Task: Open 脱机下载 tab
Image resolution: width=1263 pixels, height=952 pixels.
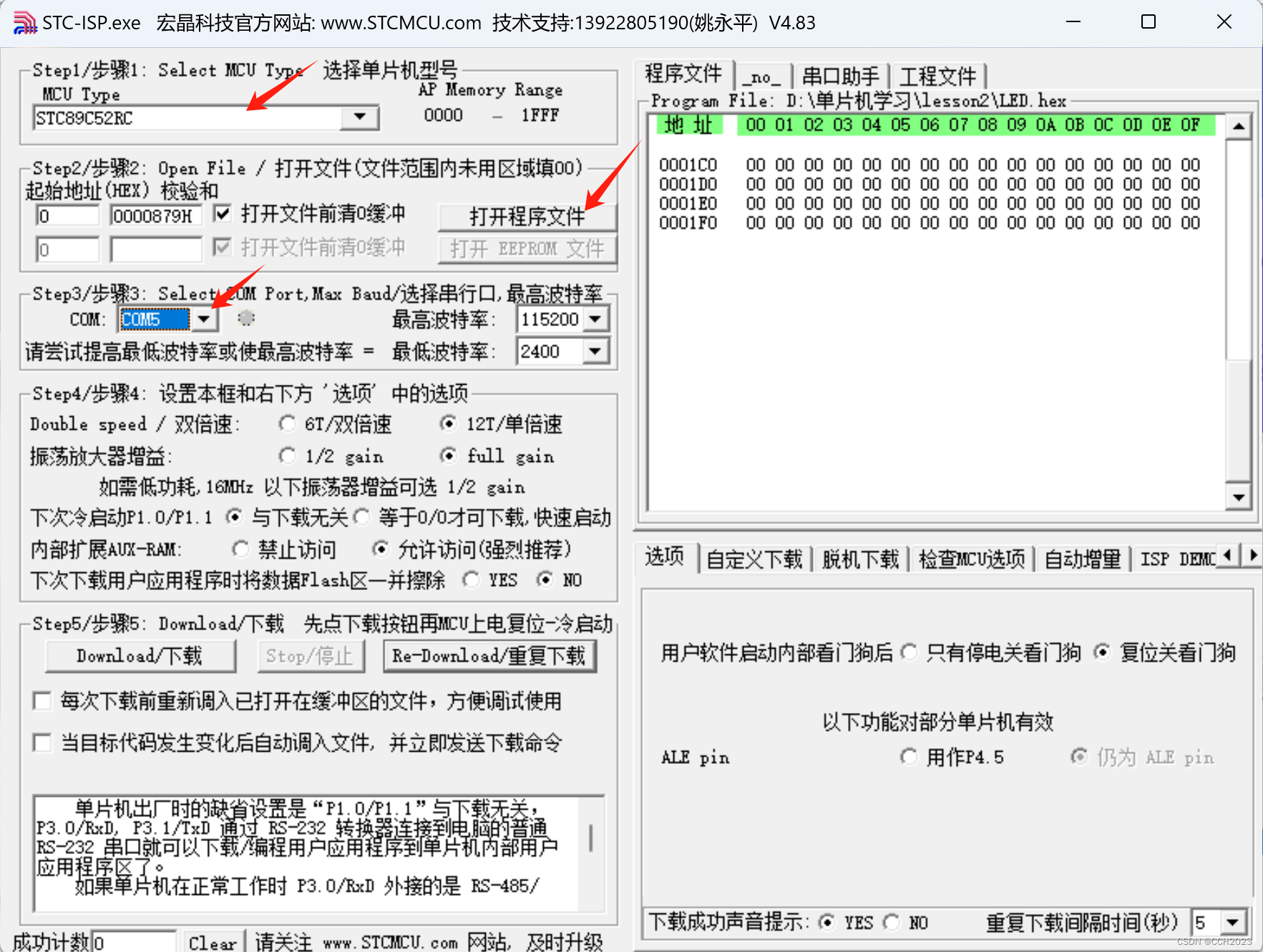Action: pos(860,559)
